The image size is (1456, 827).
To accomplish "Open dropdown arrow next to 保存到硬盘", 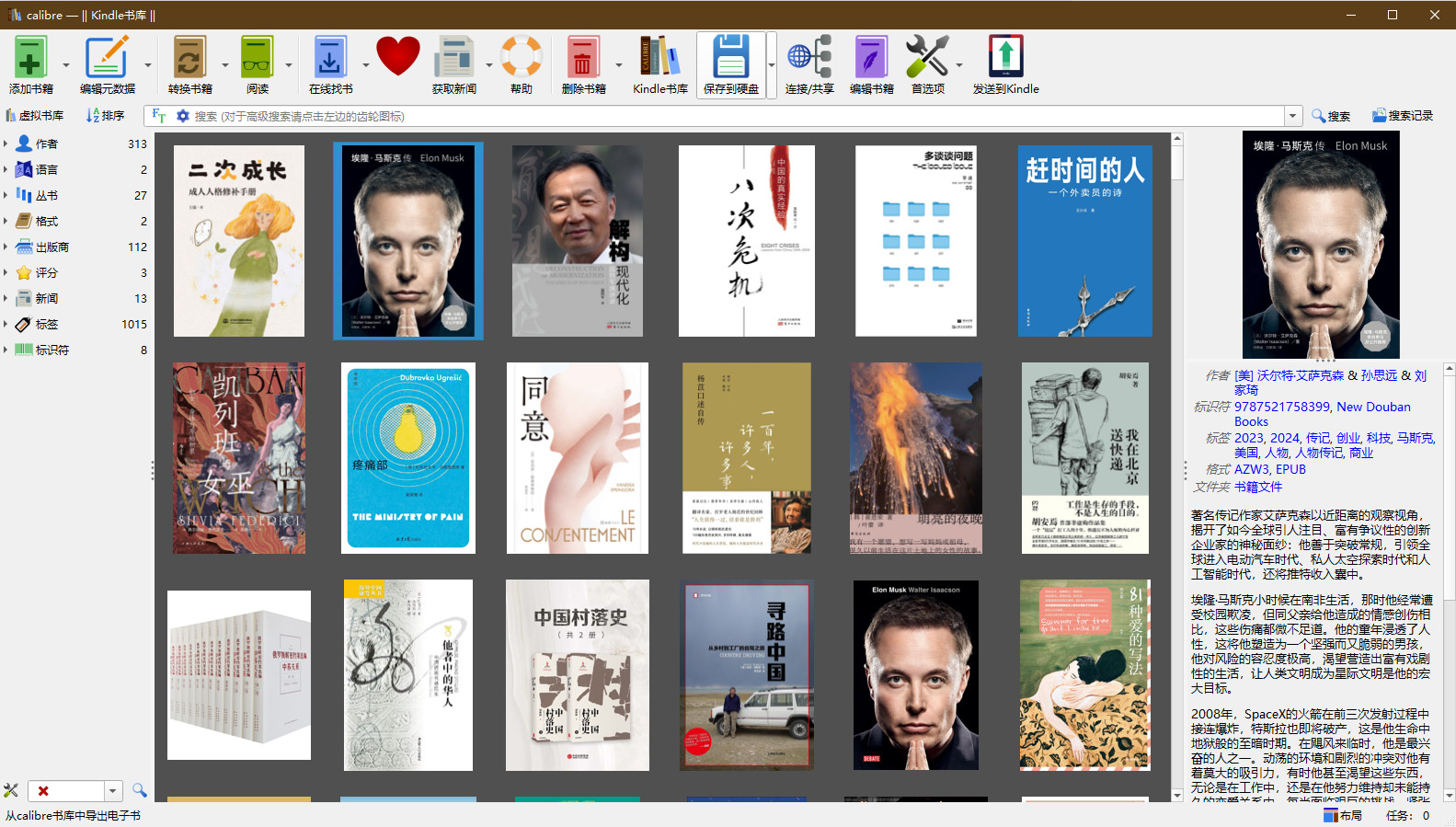I will pyautogui.click(x=772, y=65).
